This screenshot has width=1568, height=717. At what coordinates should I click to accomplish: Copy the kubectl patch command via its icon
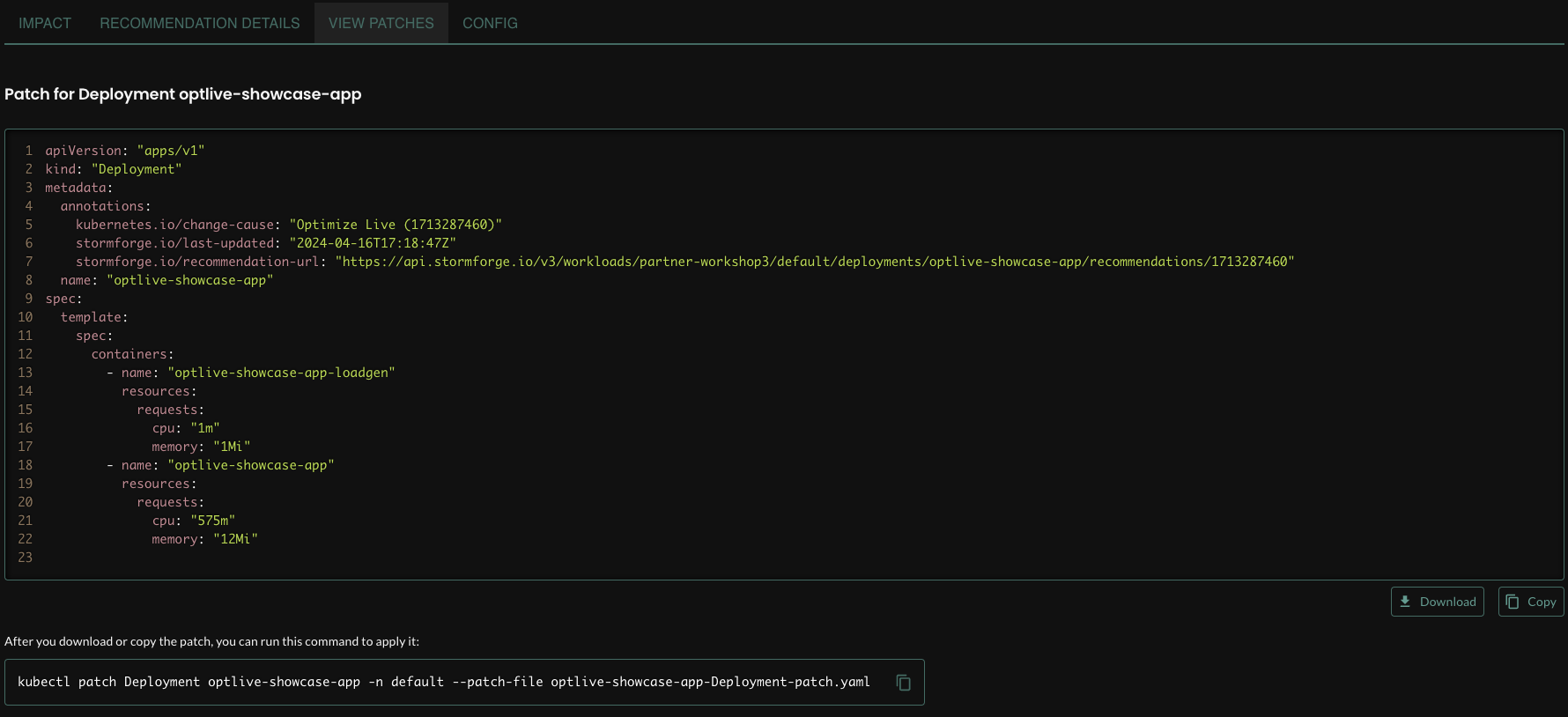point(903,683)
